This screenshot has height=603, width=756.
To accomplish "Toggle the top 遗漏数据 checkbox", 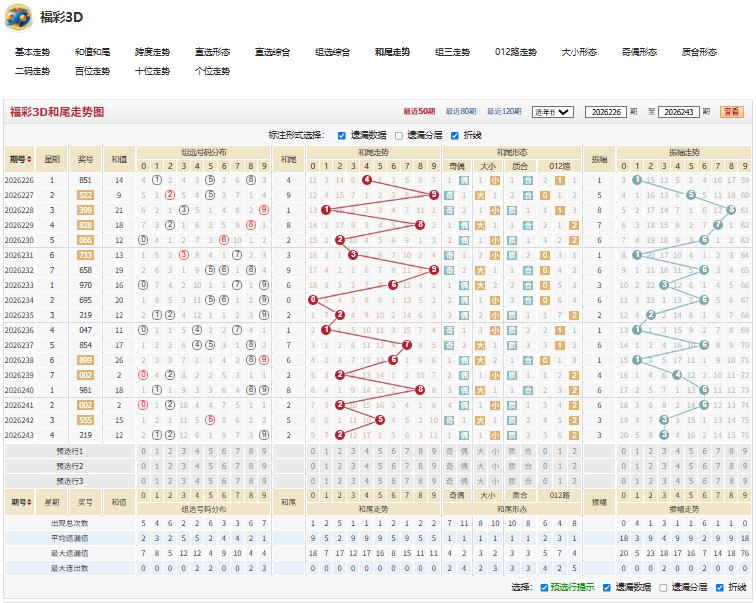I will click(x=342, y=136).
